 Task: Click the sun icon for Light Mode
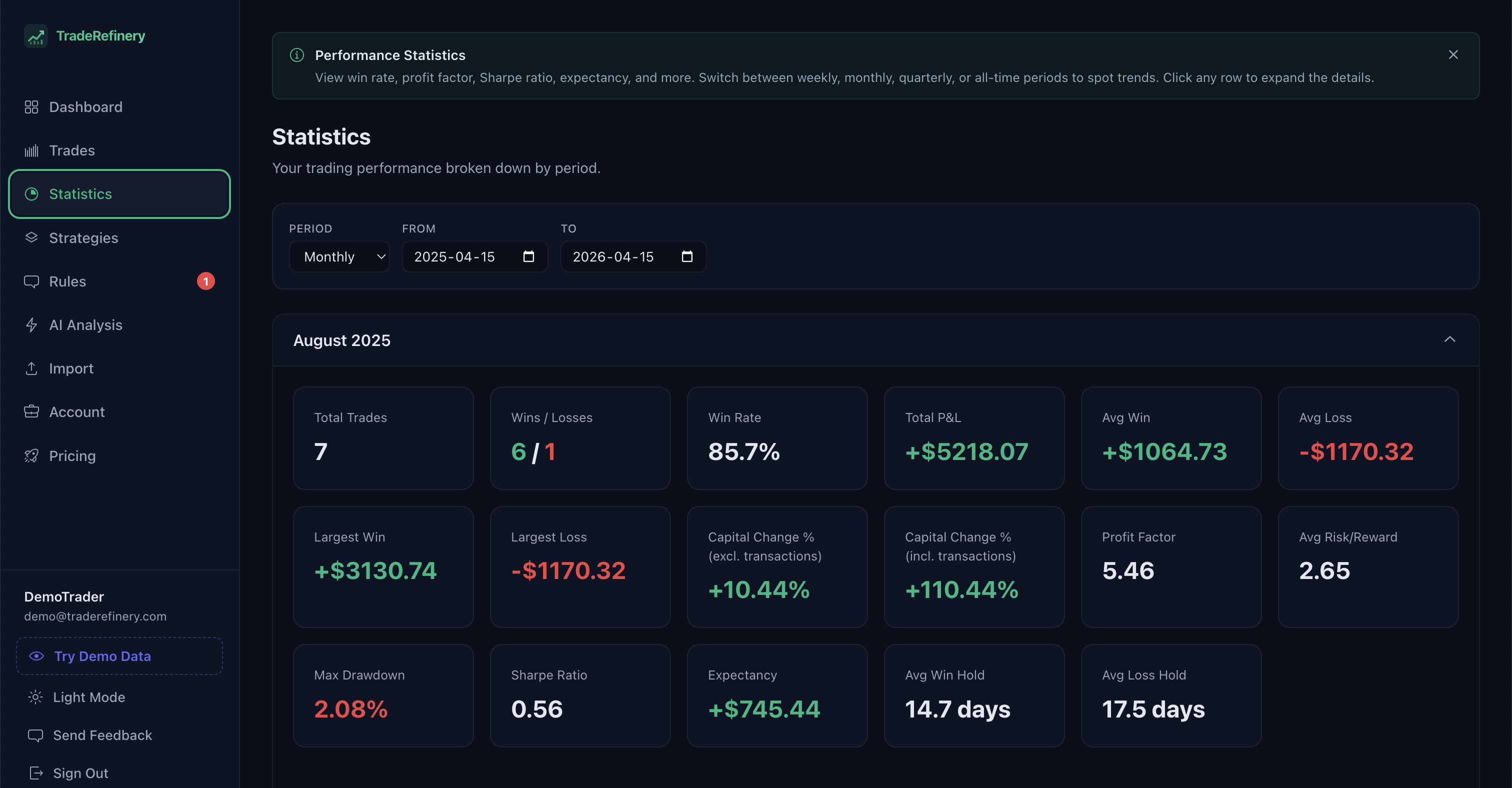click(x=35, y=697)
